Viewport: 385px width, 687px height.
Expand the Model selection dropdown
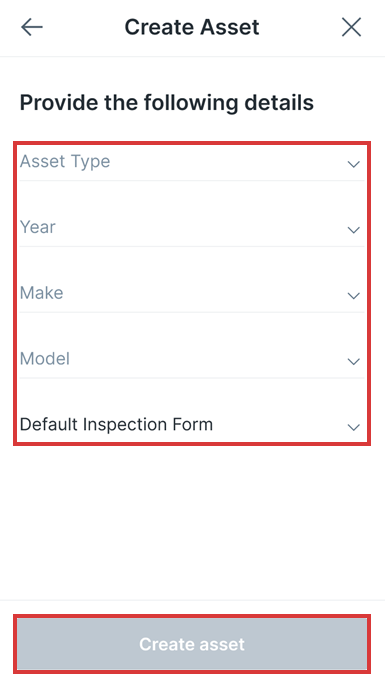(192, 360)
